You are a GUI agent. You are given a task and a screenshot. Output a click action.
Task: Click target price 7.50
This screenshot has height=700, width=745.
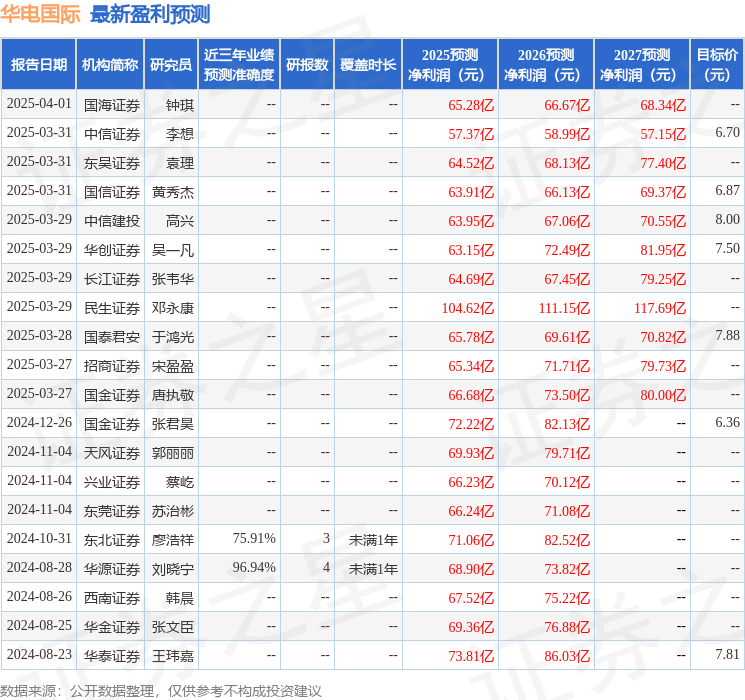point(728,248)
